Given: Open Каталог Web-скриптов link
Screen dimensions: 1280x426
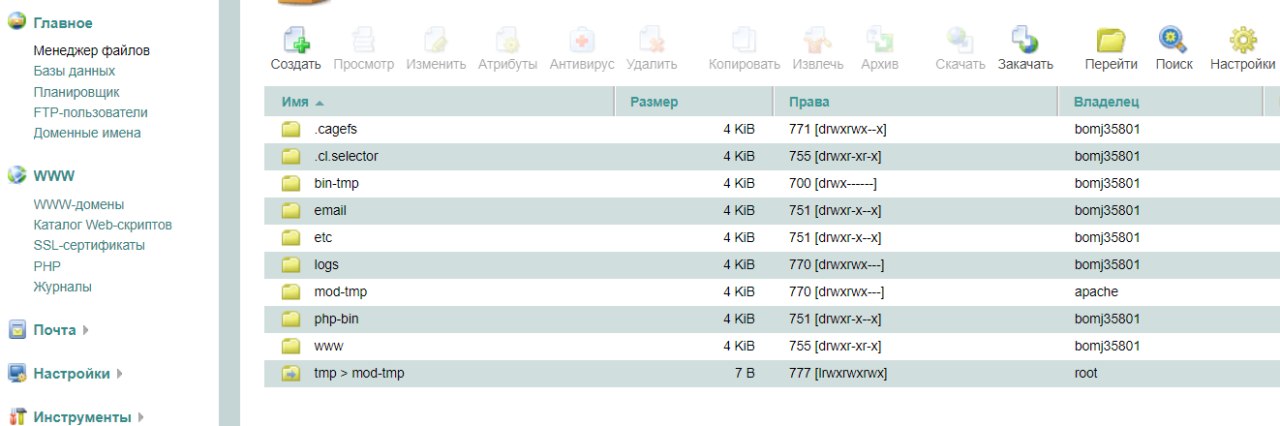Looking at the screenshot, I should click(x=102, y=225).
